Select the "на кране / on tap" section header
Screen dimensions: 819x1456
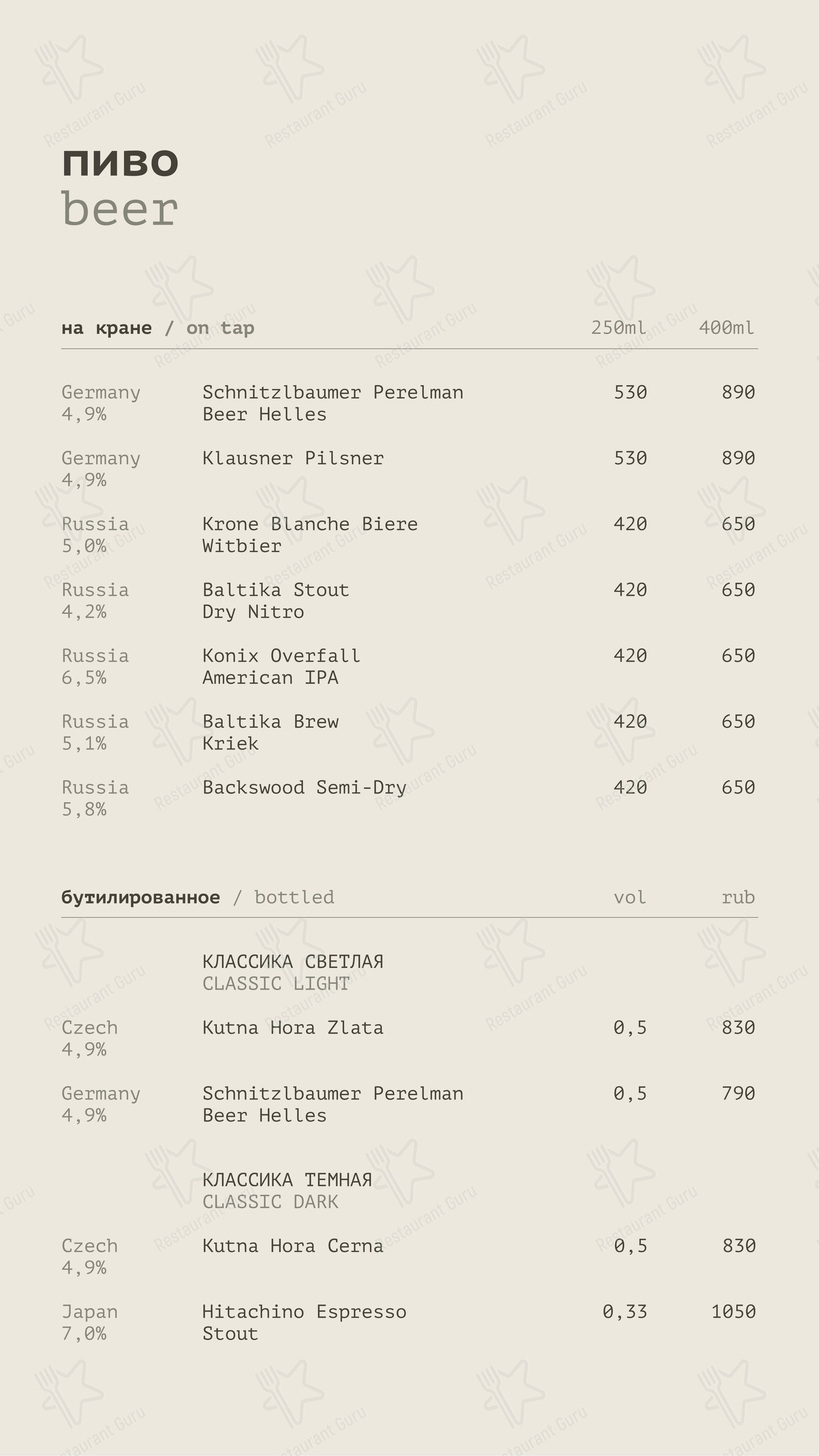coord(158,328)
